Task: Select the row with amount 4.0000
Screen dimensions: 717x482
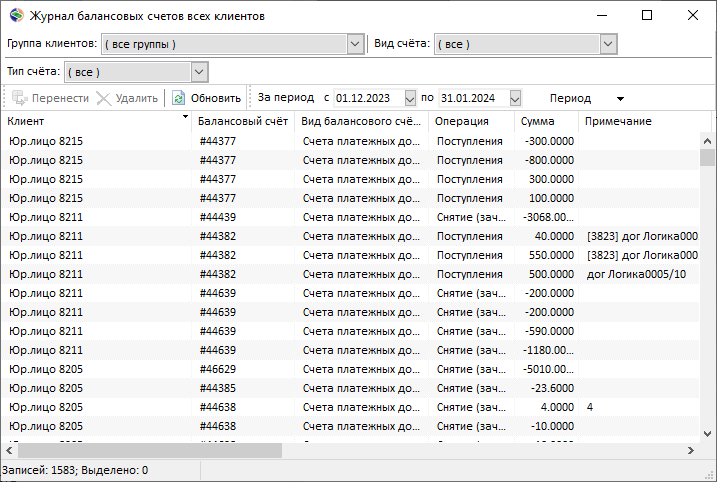Action: pos(350,407)
